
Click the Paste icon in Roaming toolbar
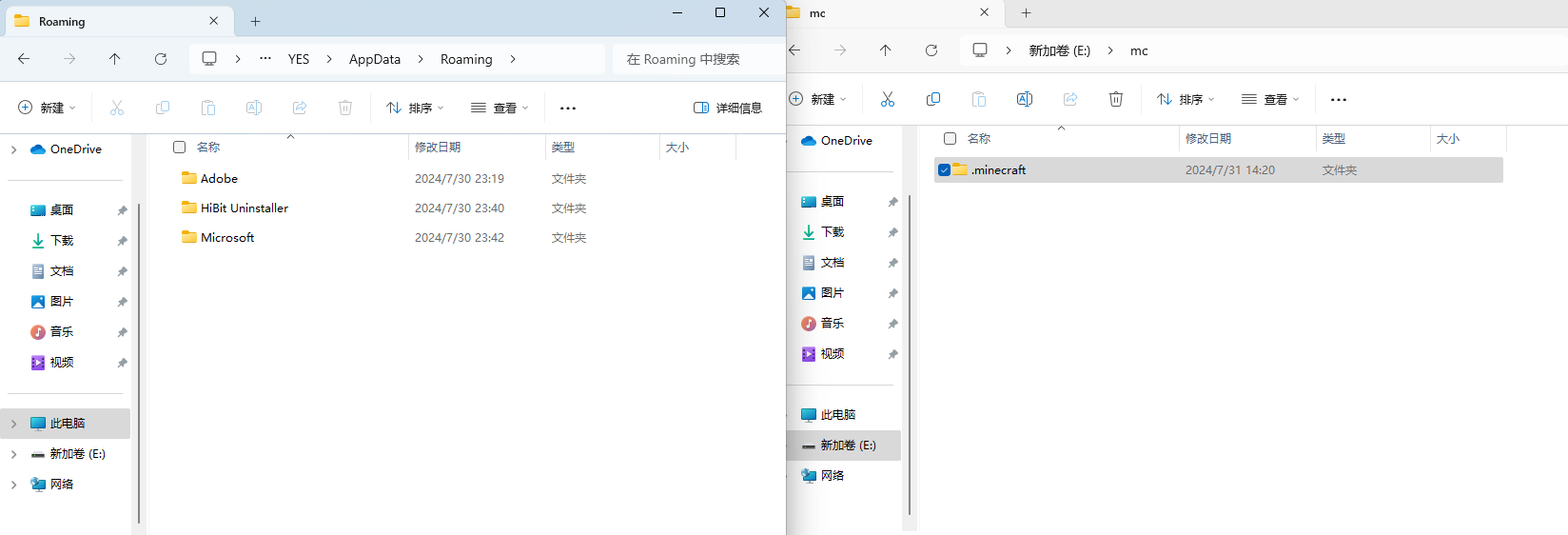[x=208, y=108]
